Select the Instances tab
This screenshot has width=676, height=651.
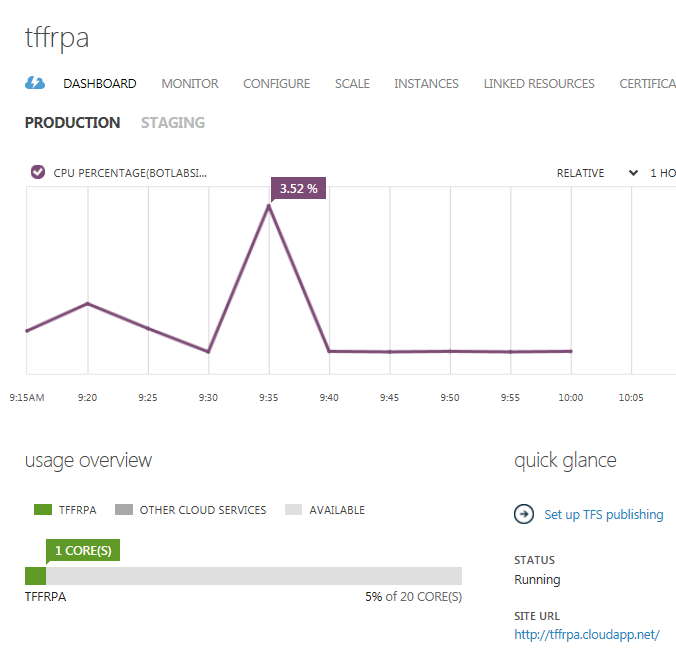tap(426, 84)
